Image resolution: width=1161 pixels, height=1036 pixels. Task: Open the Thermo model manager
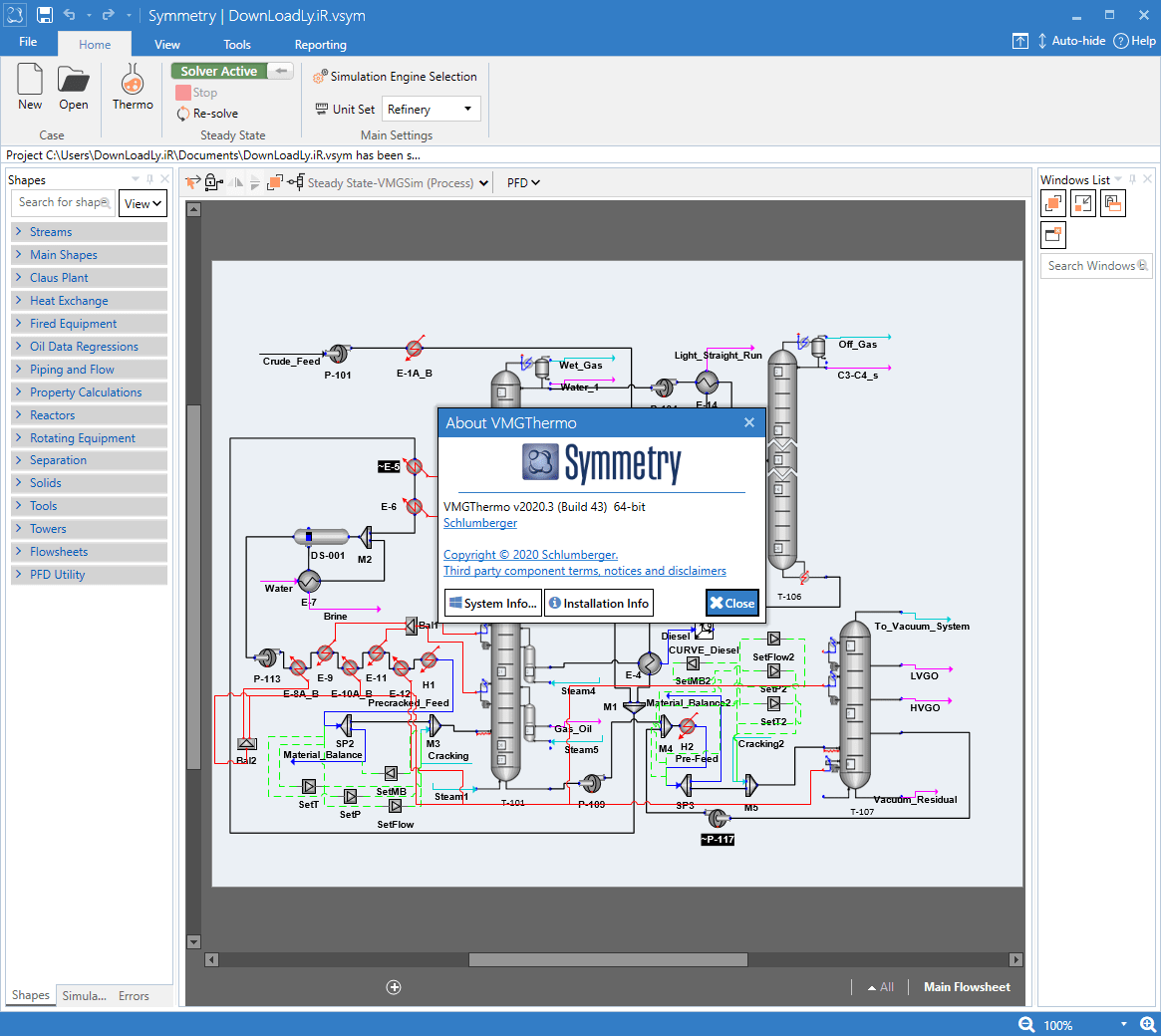[132, 86]
